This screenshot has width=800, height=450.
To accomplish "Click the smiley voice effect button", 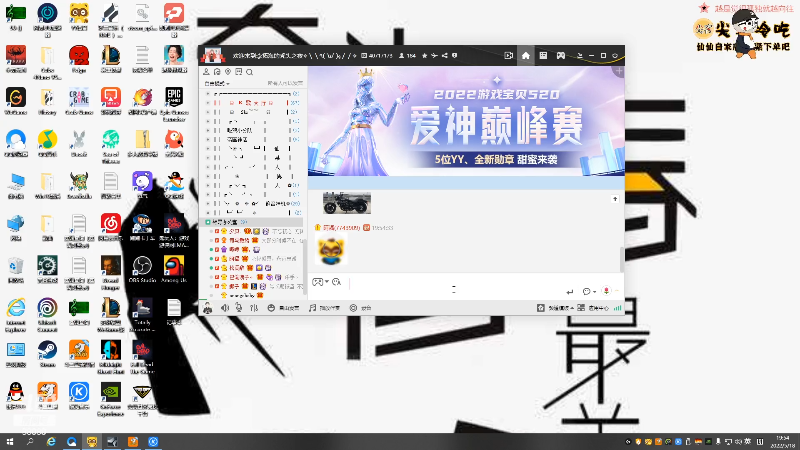I will click(283, 308).
